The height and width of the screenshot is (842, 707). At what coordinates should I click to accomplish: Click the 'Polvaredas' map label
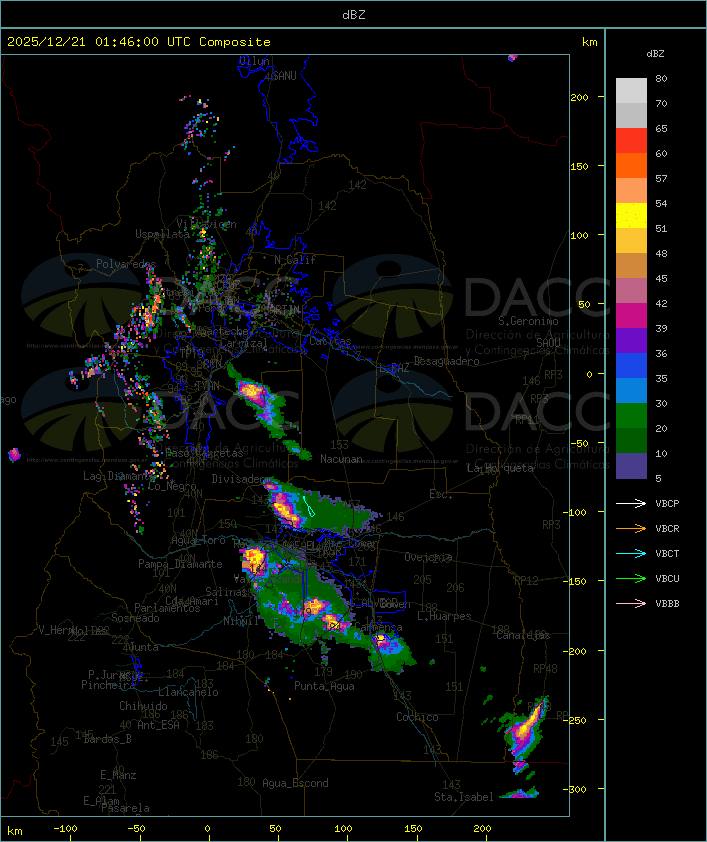[x=126, y=264]
